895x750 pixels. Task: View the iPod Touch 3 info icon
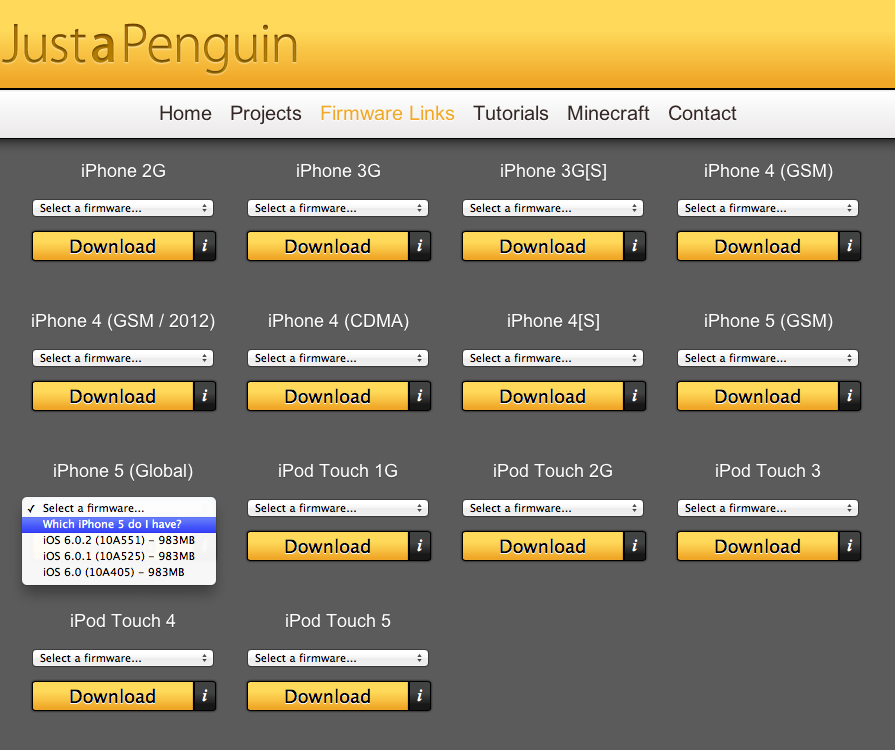point(850,546)
